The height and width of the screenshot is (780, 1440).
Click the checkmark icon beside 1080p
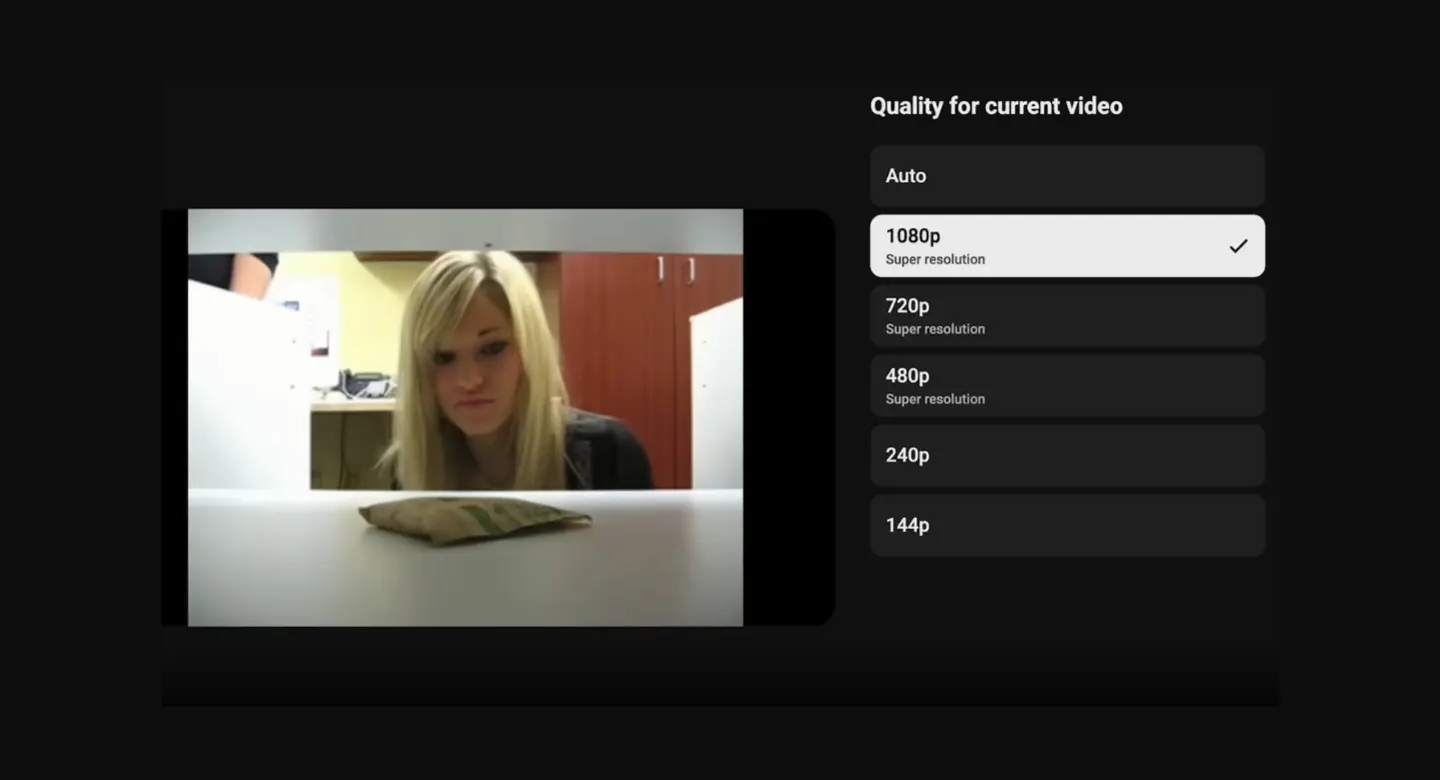pyautogui.click(x=1238, y=246)
